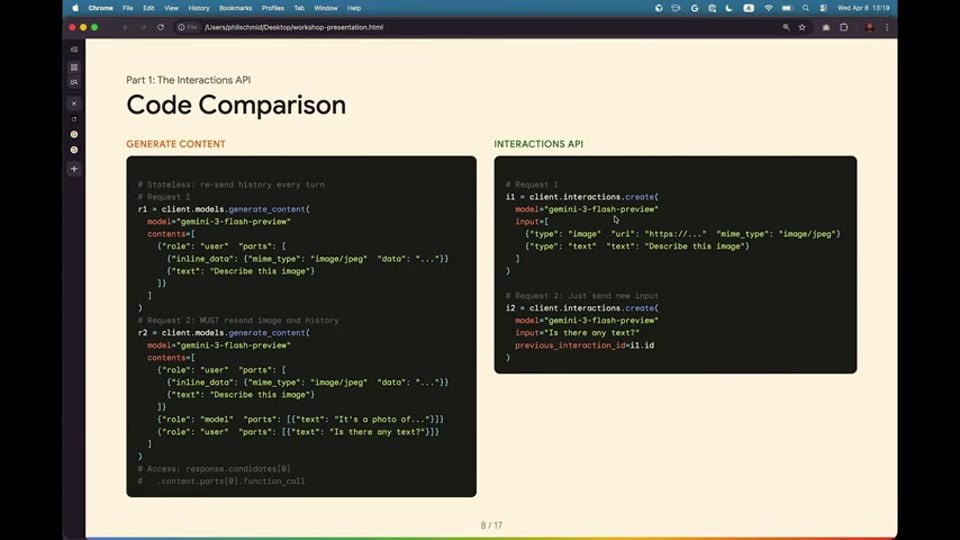Open the Apple menu
Screen dimensions: 960x540
75,8
